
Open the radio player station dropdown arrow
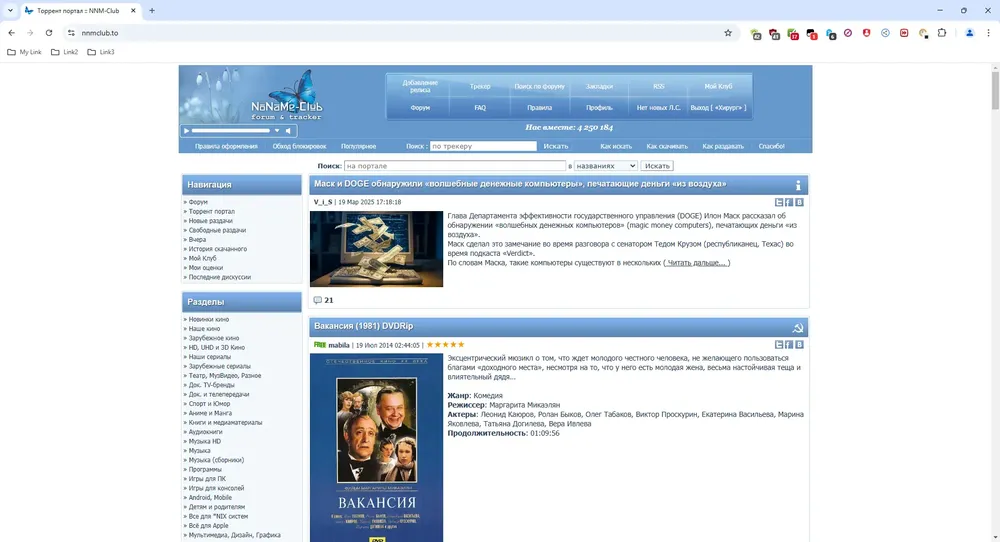click(277, 131)
